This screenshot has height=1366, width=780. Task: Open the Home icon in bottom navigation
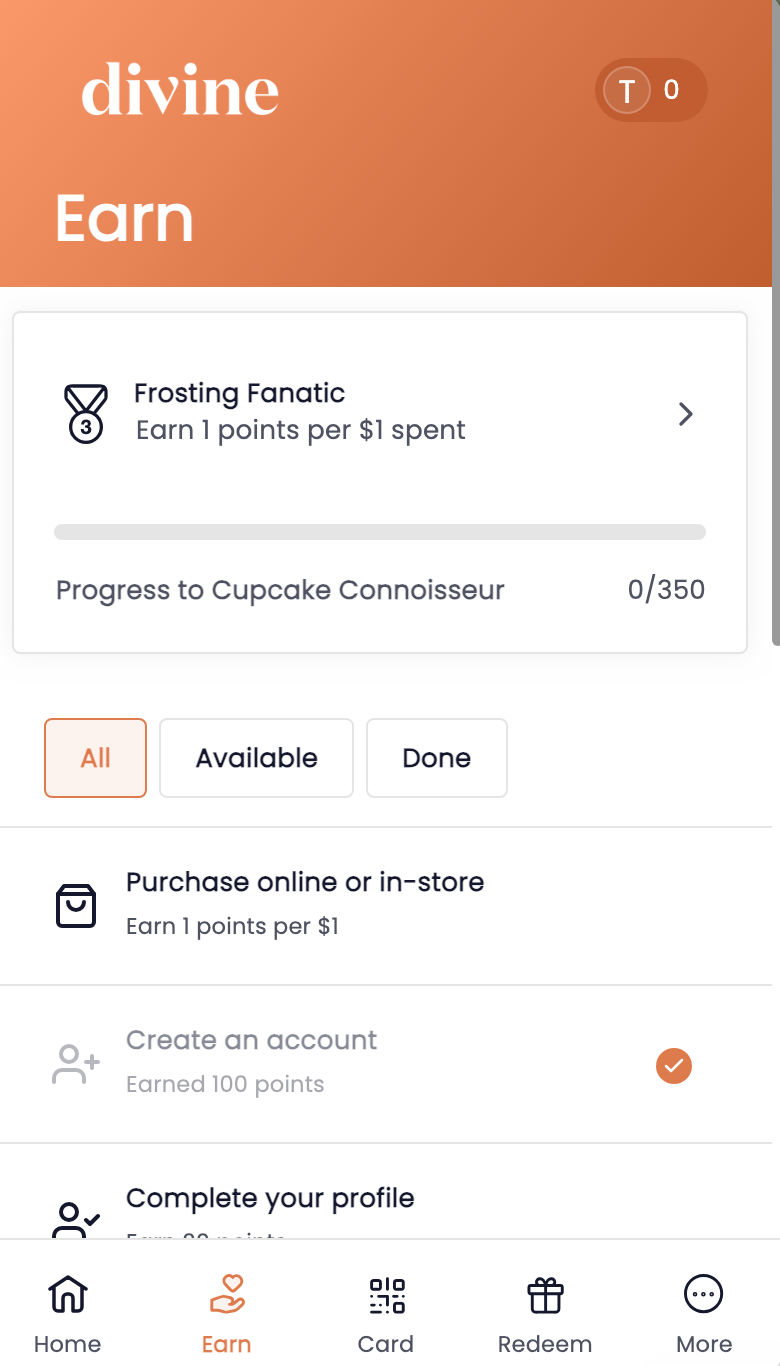(67, 1294)
